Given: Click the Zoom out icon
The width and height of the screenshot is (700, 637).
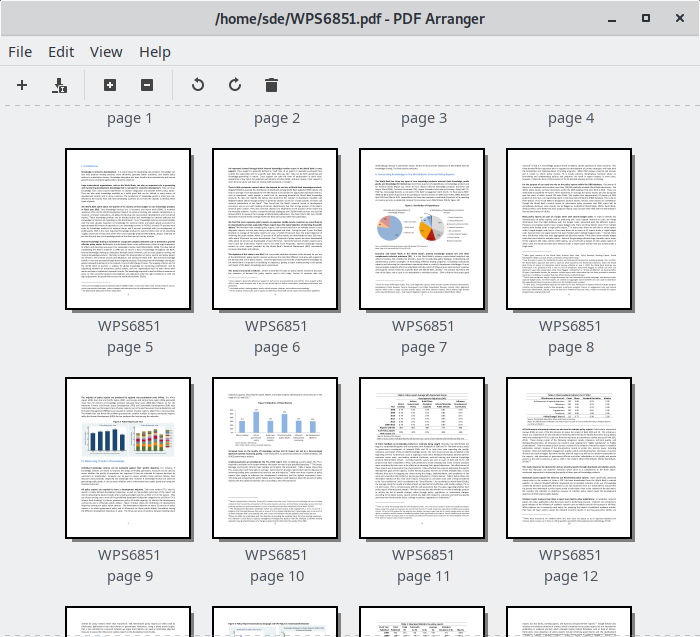Looking at the screenshot, I should [x=147, y=85].
